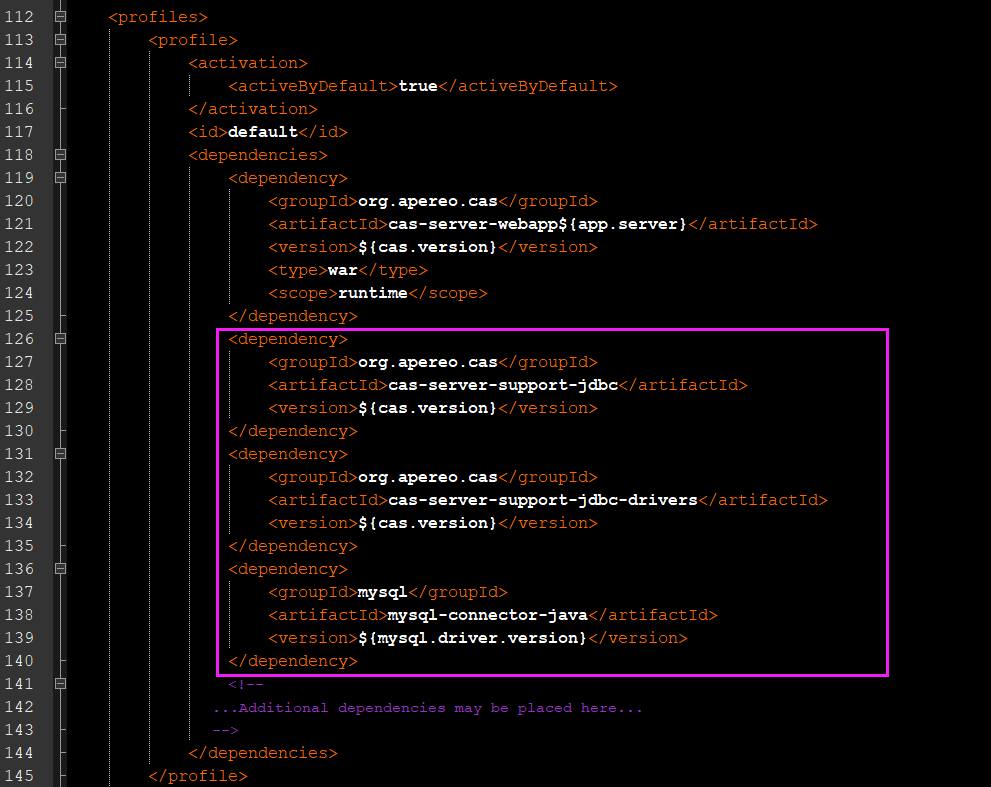Image resolution: width=991 pixels, height=787 pixels.
Task: Place cursor in cas-server-webapp${app.server} text
Action: pos(537,224)
